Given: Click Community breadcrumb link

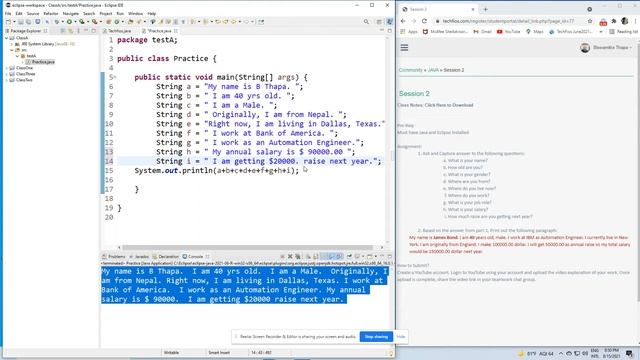Looking at the screenshot, I should coord(411,70).
